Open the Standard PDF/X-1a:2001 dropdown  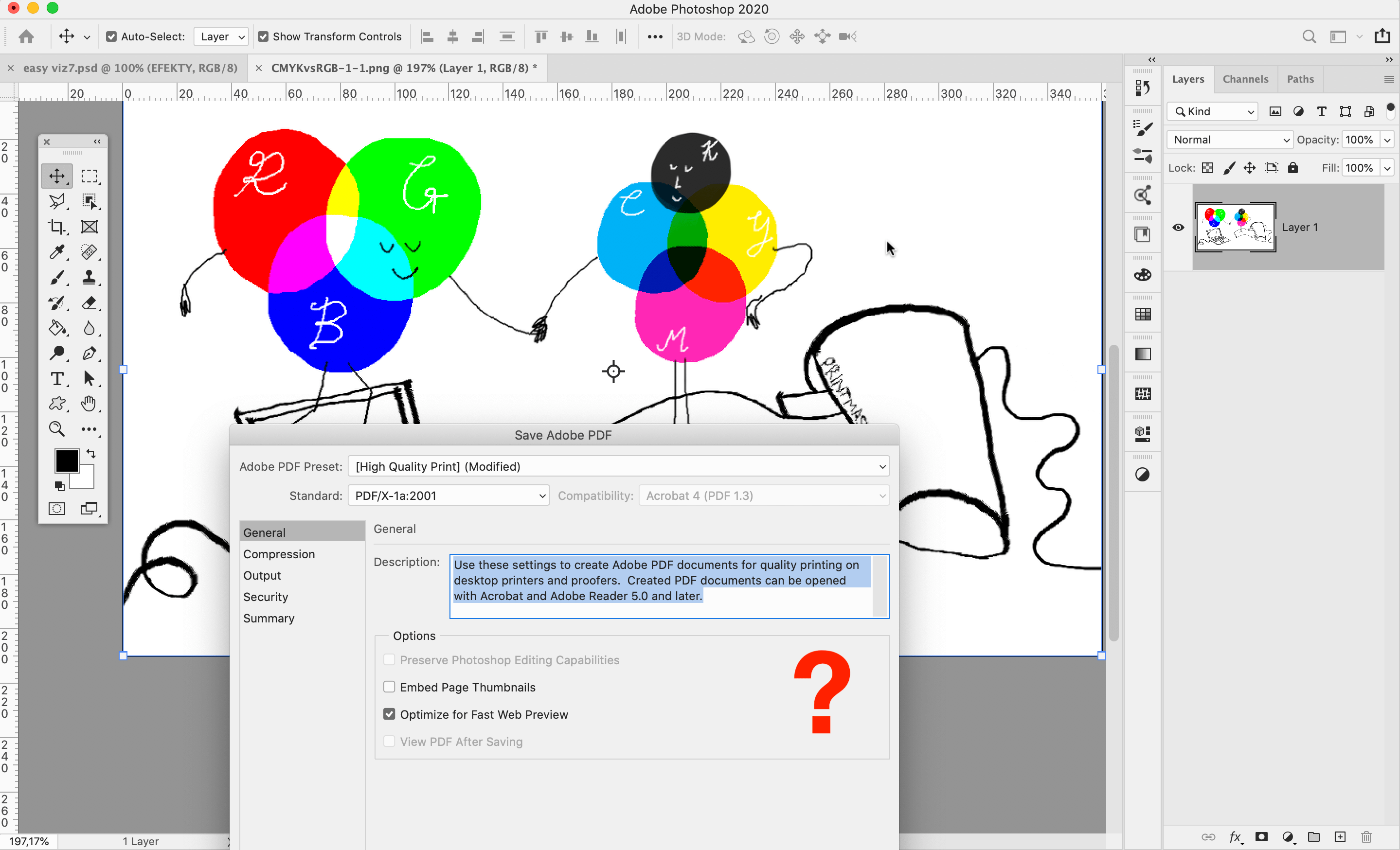[x=449, y=496]
